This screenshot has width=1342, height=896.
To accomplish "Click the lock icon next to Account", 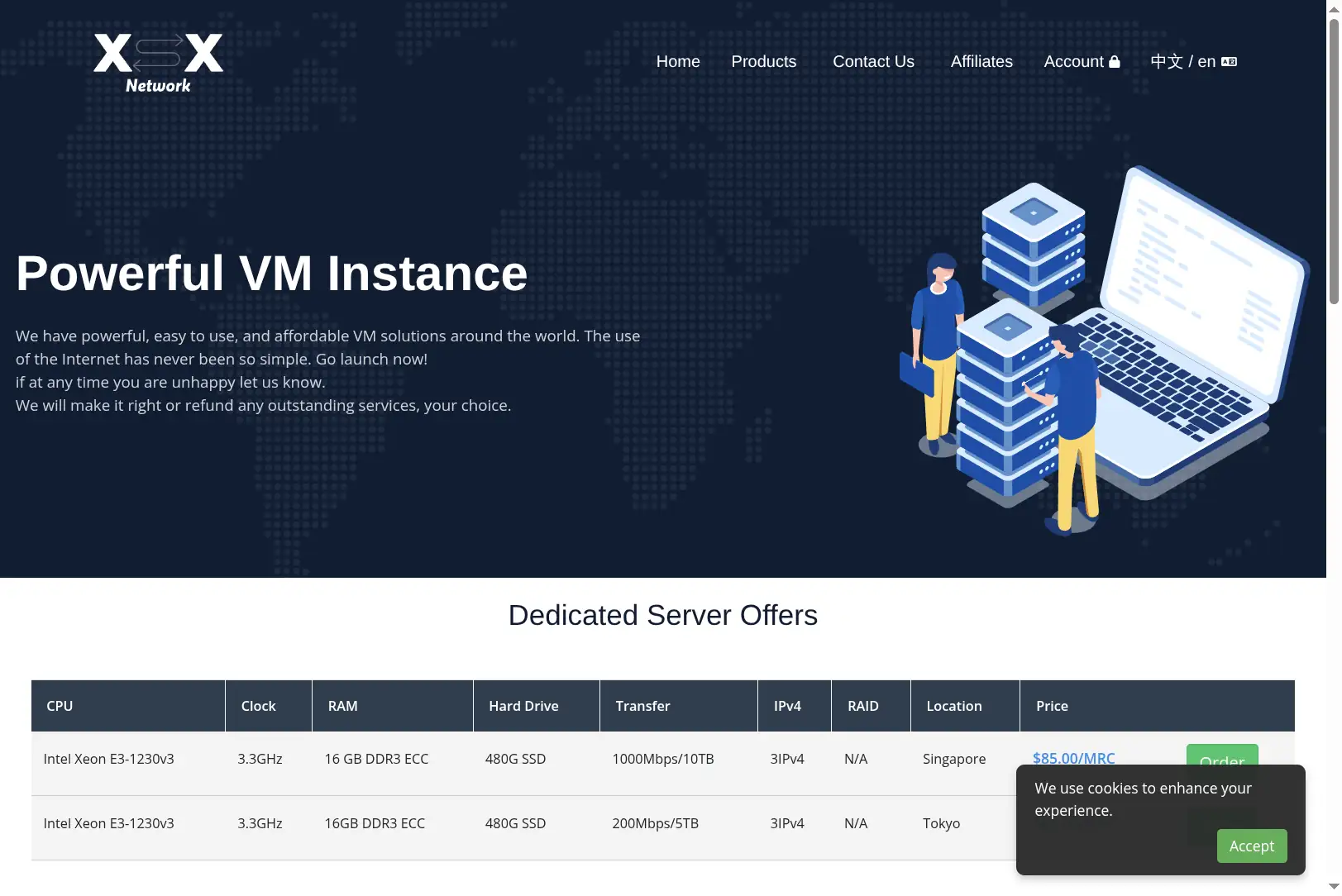I will tap(1114, 61).
